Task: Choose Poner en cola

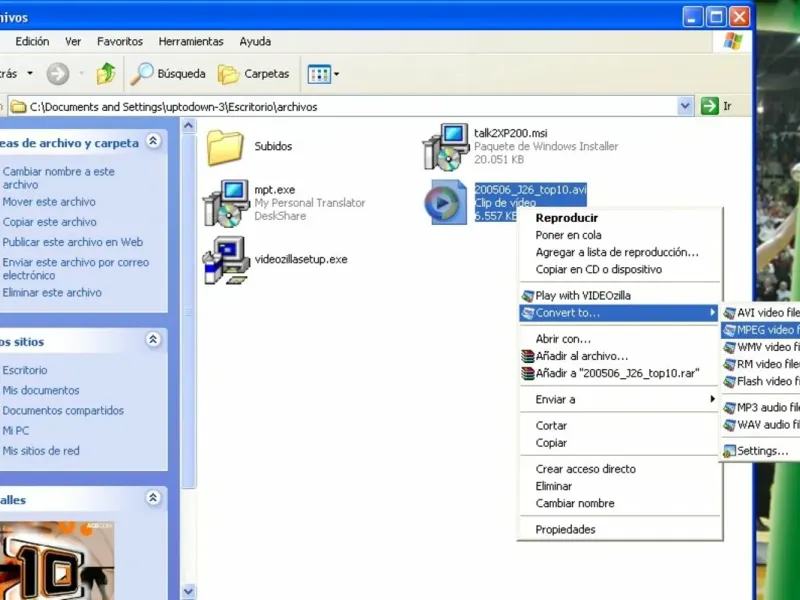Action: click(x=620, y=235)
